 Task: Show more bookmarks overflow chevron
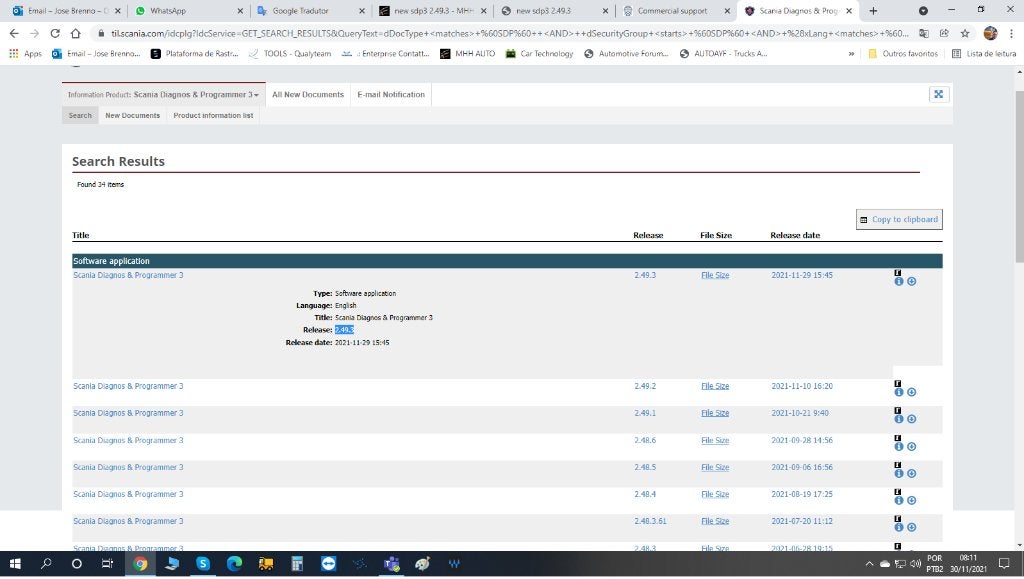851,54
